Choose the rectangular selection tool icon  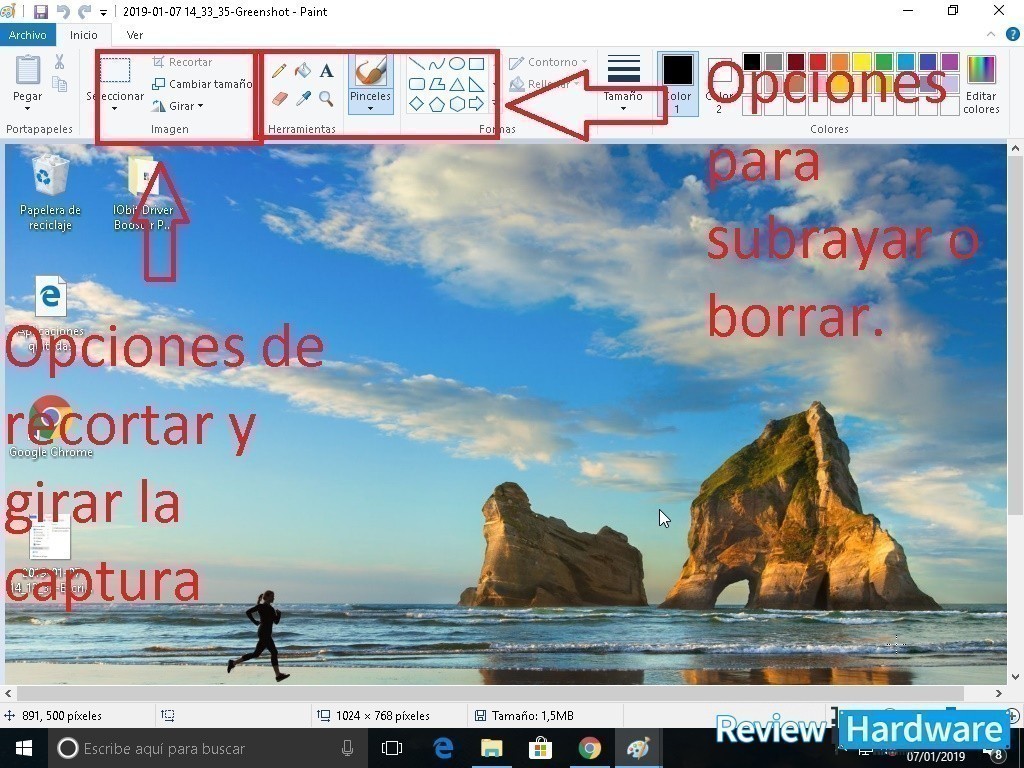point(115,70)
